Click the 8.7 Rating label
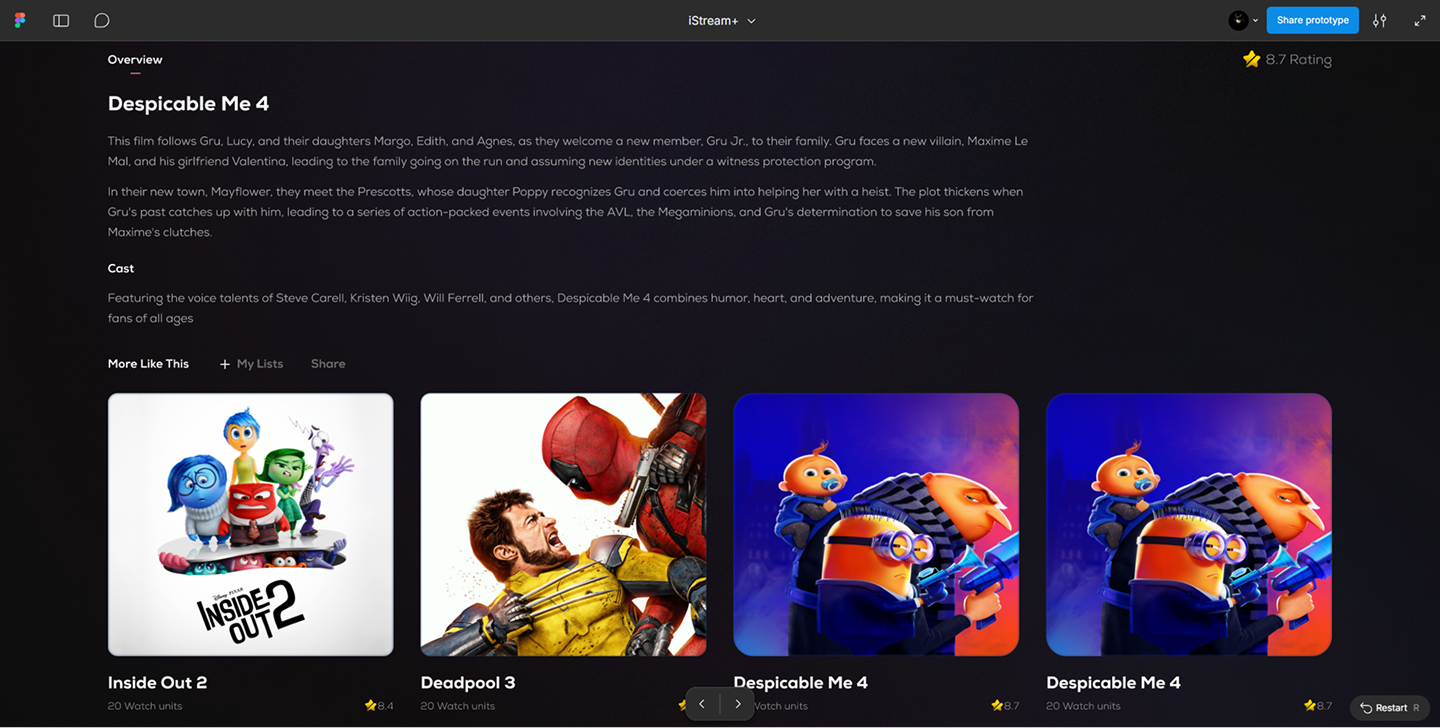Image resolution: width=1440 pixels, height=728 pixels. 1298,60
